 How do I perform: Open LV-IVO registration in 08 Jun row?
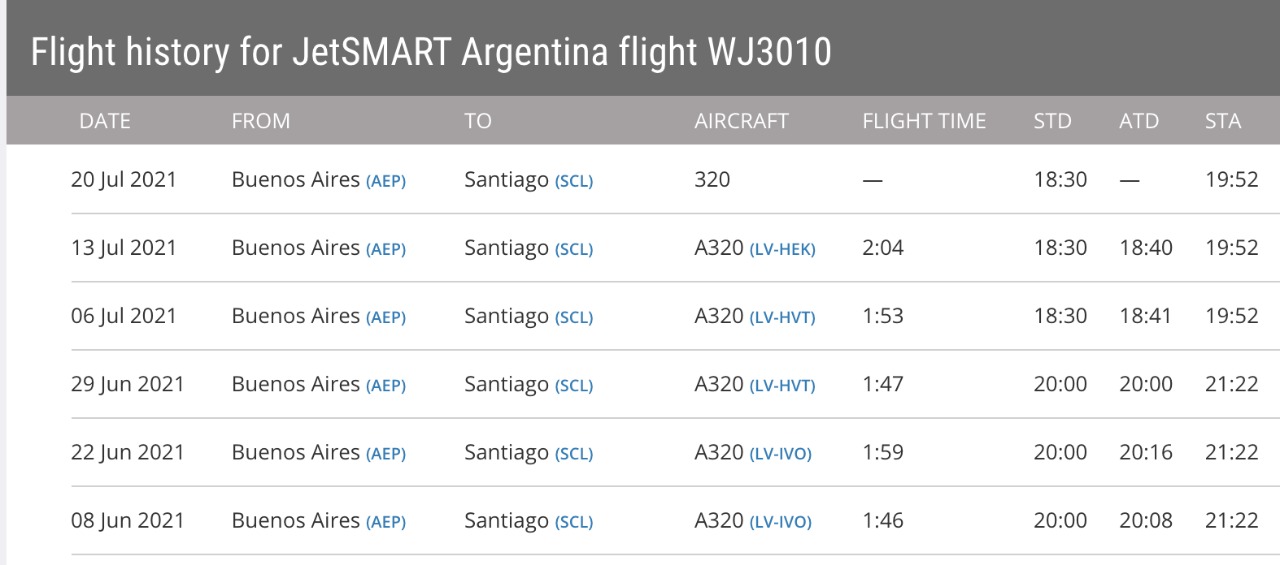pyautogui.click(x=780, y=521)
